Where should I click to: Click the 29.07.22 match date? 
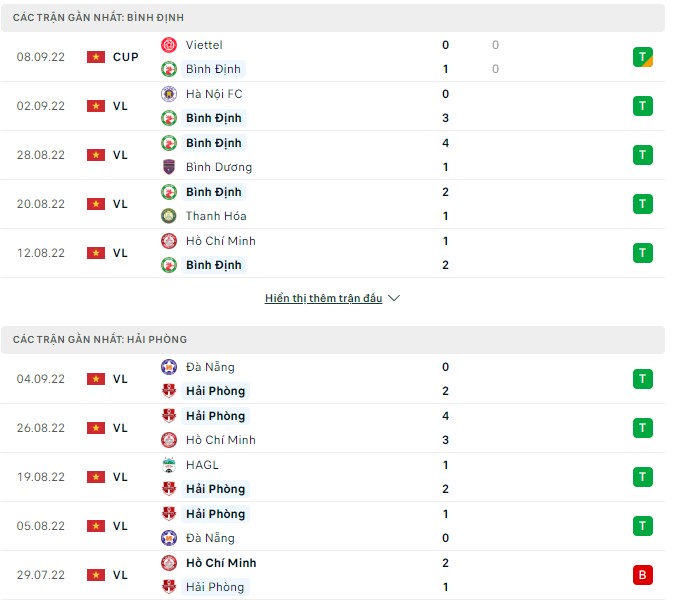pyautogui.click(x=41, y=575)
